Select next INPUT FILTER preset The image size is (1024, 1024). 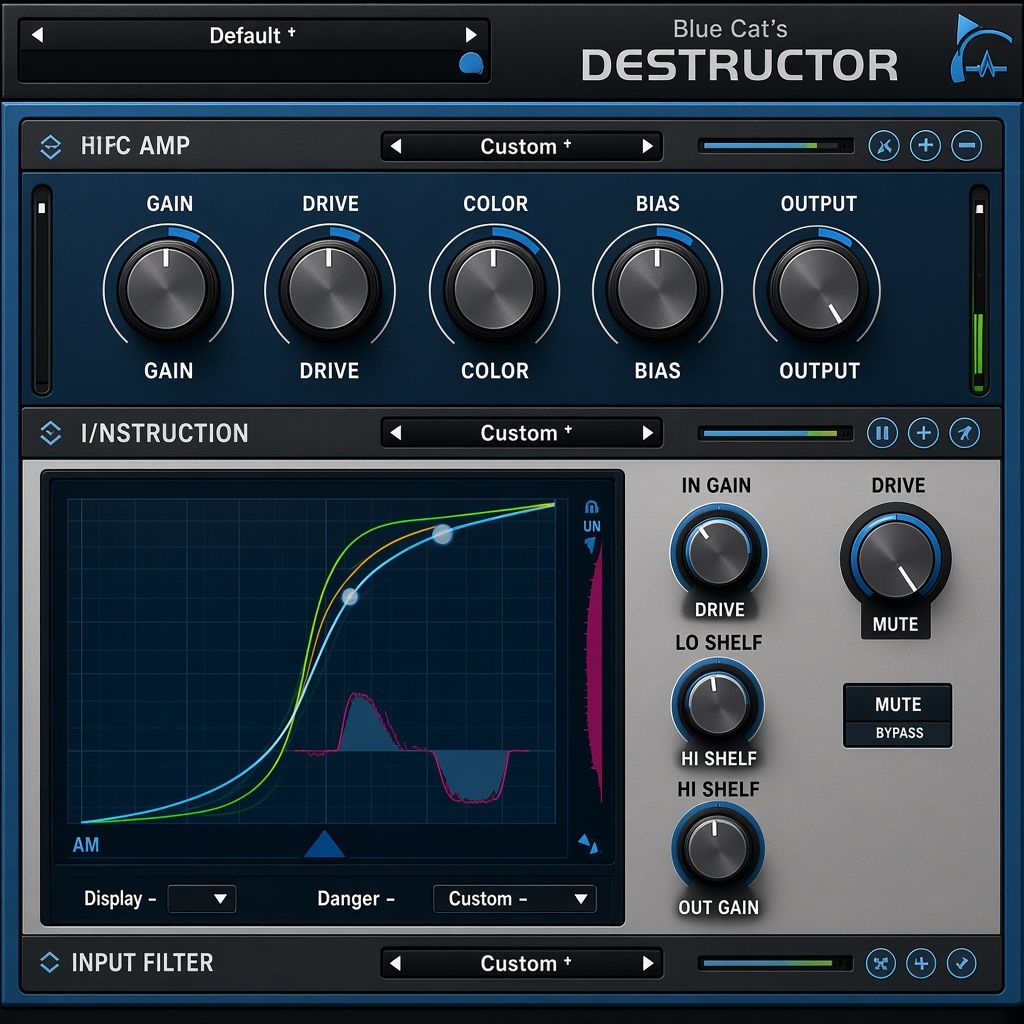pyautogui.click(x=647, y=963)
